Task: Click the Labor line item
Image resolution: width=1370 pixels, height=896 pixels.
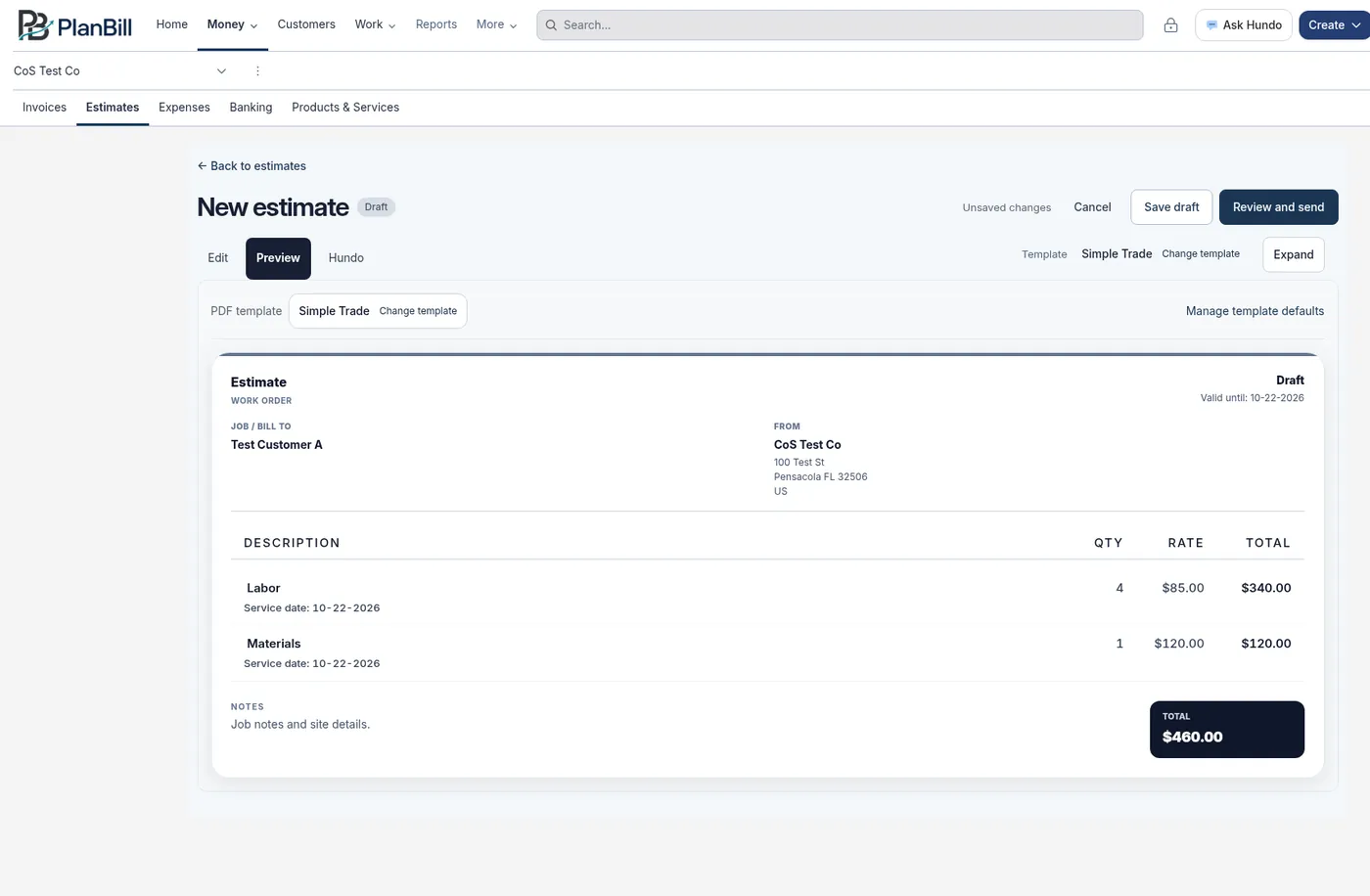Action: pyautogui.click(x=263, y=588)
